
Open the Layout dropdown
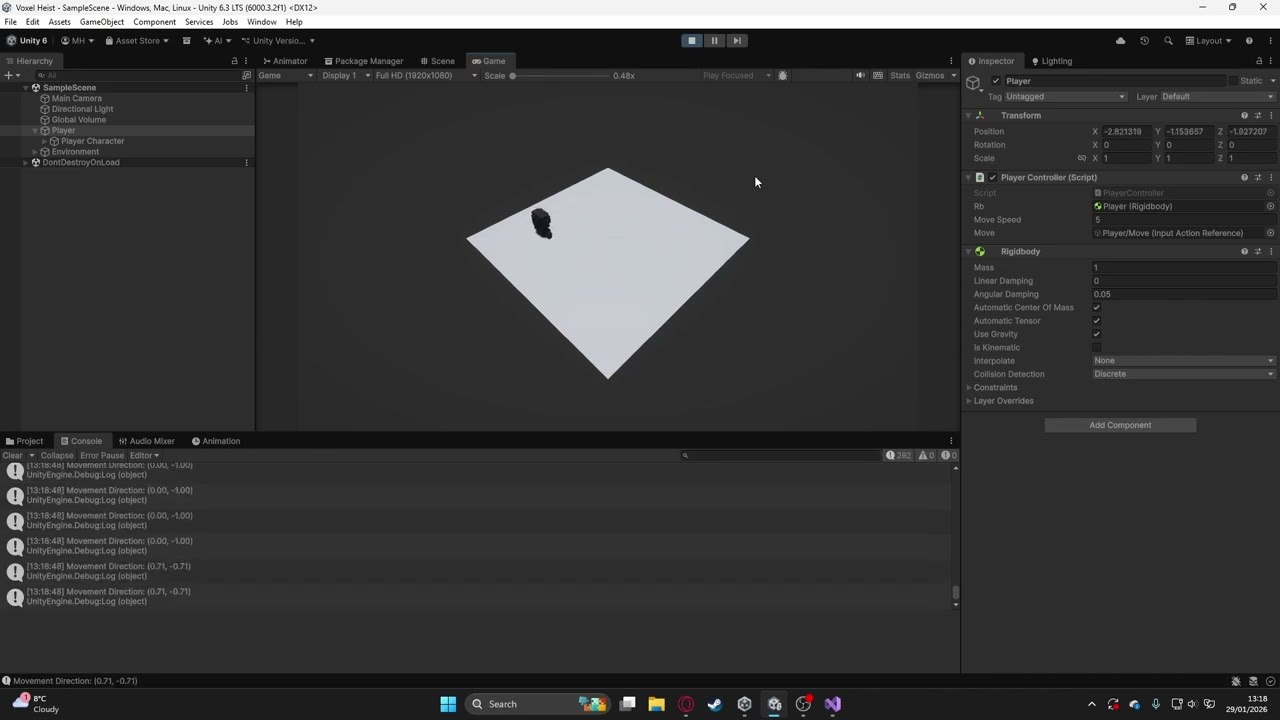pyautogui.click(x=1209, y=41)
